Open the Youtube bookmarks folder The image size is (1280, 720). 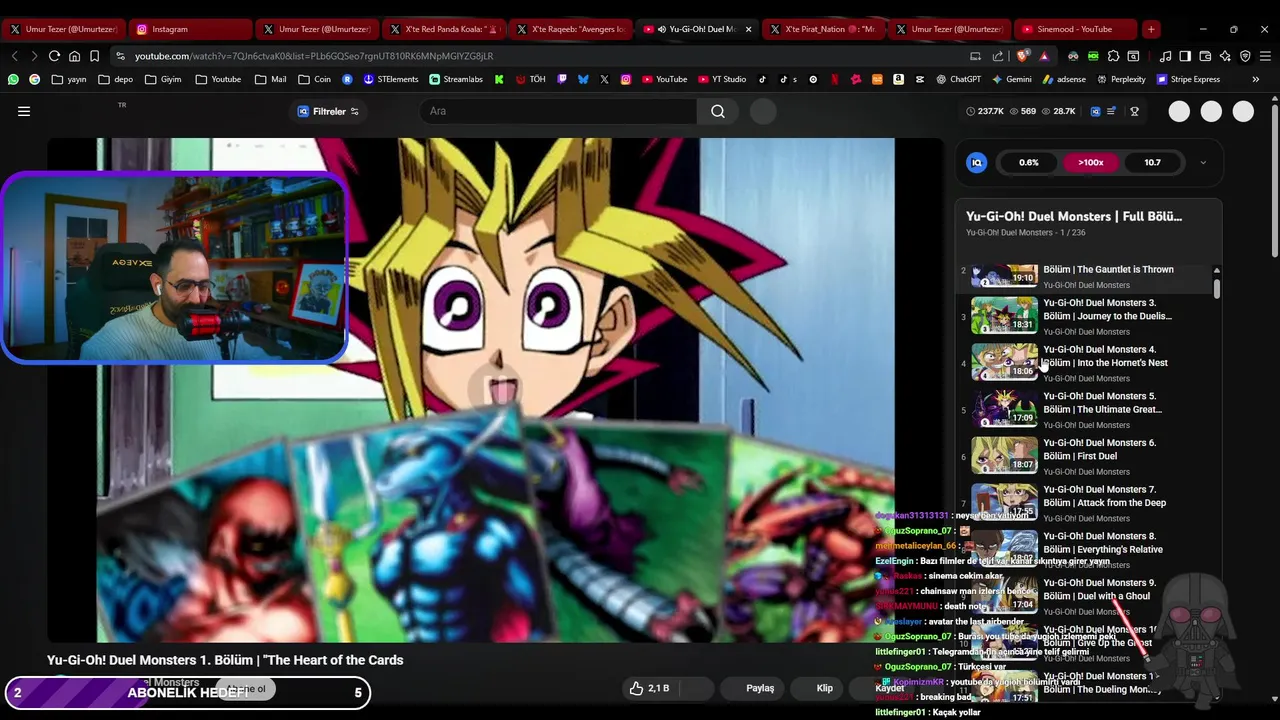pyautogui.click(x=218, y=79)
